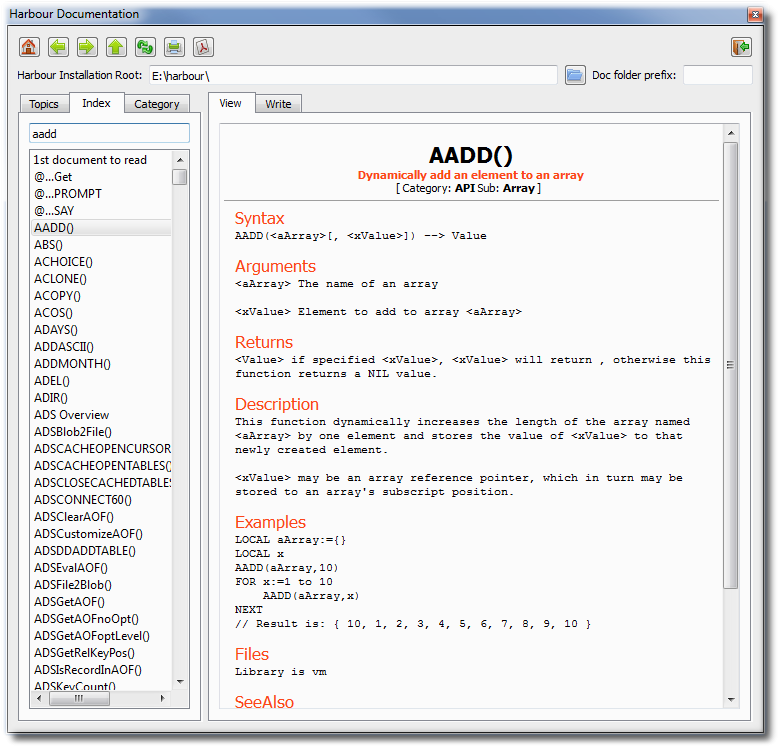Print the current document with the printer icon

[x=174, y=47]
